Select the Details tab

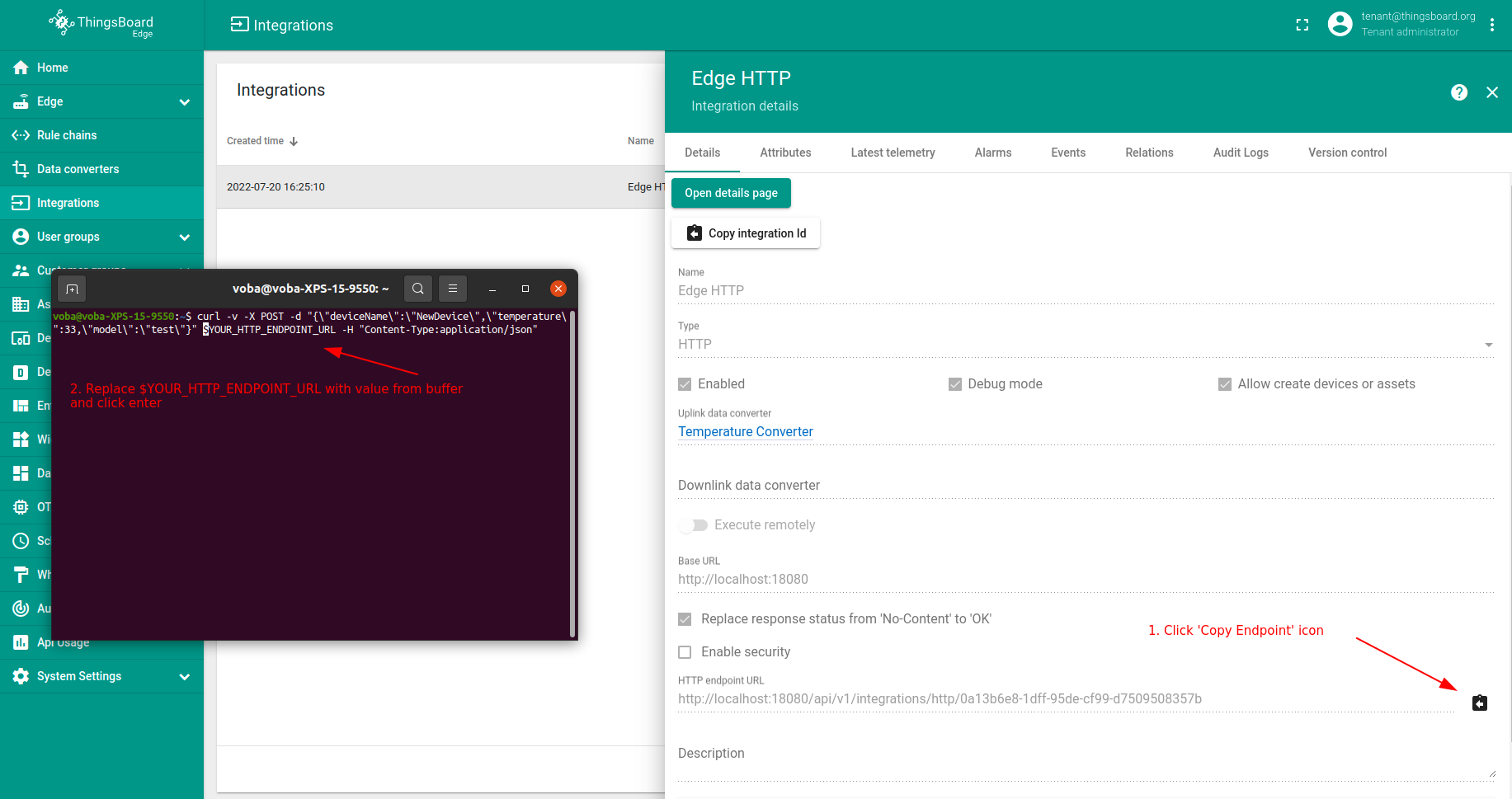click(x=703, y=153)
